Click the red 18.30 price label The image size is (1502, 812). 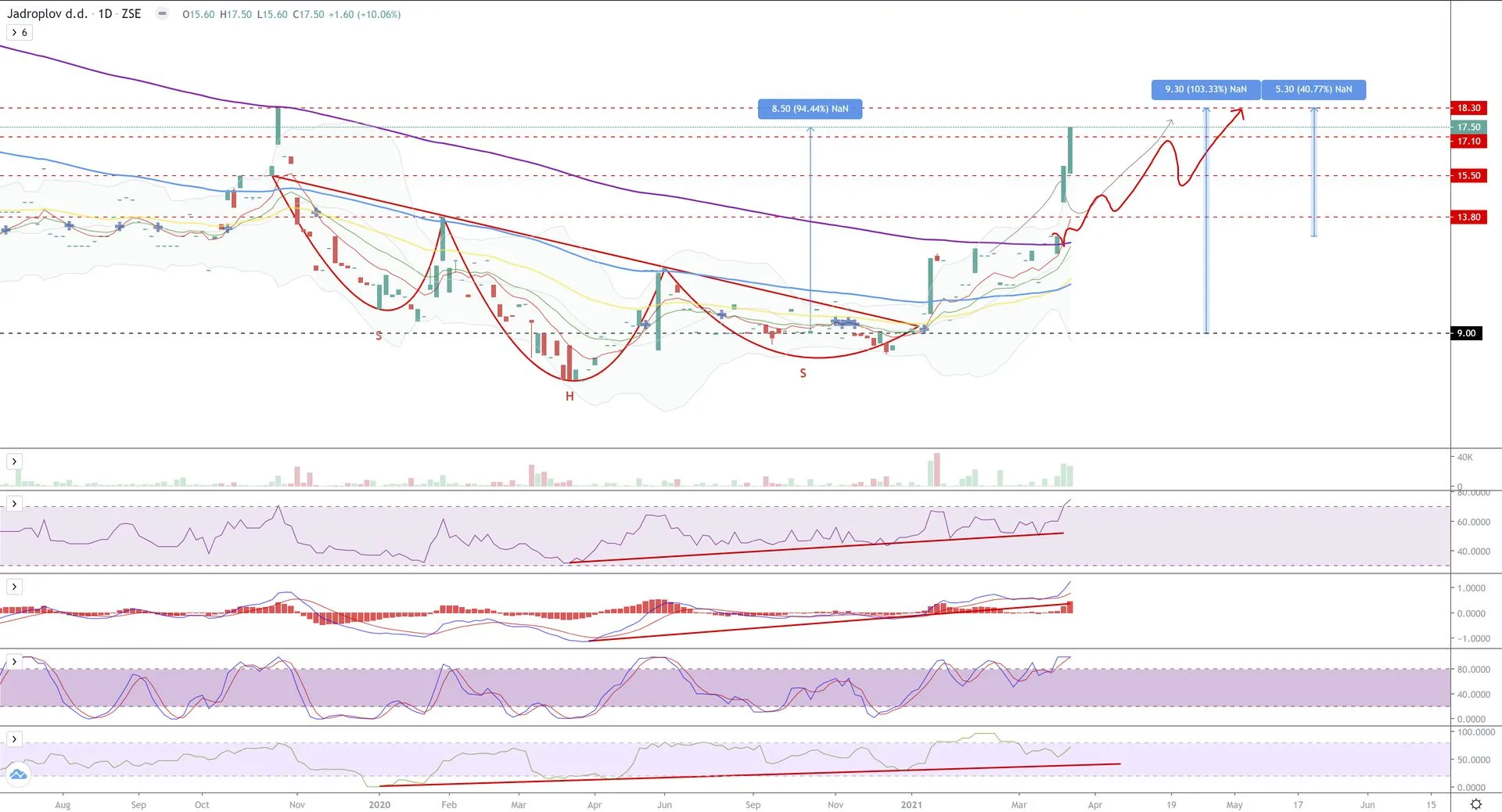(x=1468, y=108)
